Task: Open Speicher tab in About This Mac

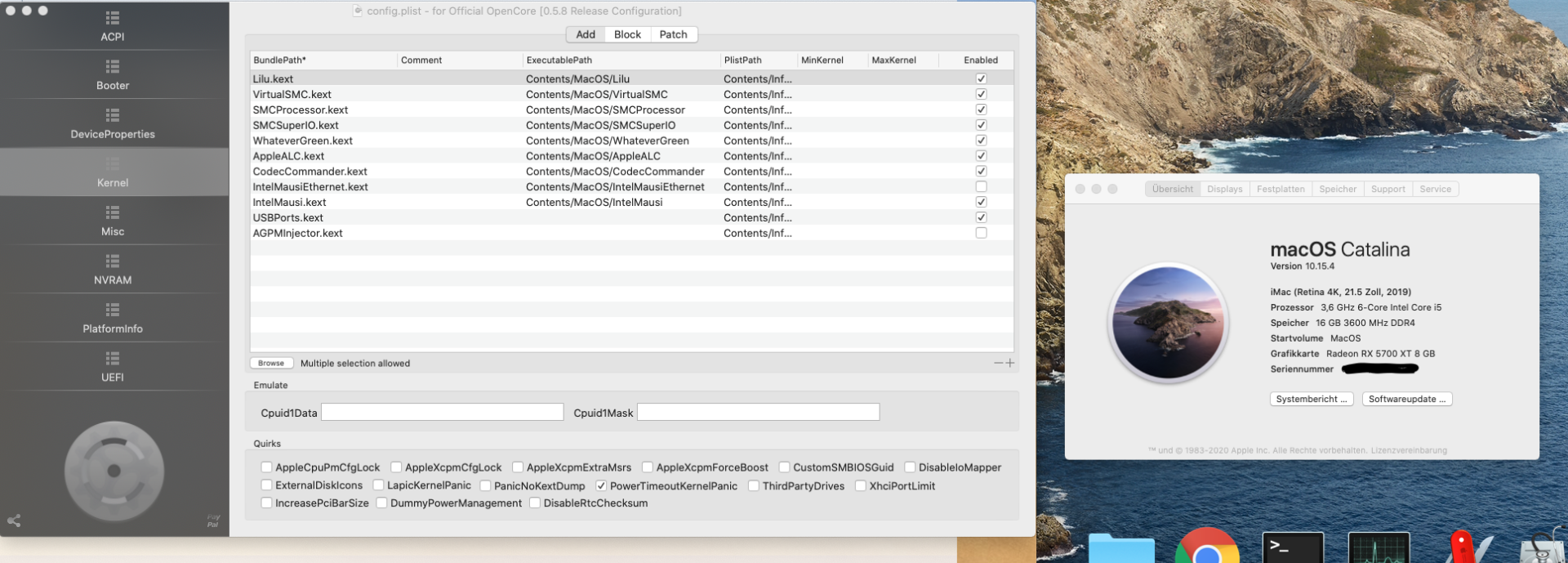Action: point(1338,189)
